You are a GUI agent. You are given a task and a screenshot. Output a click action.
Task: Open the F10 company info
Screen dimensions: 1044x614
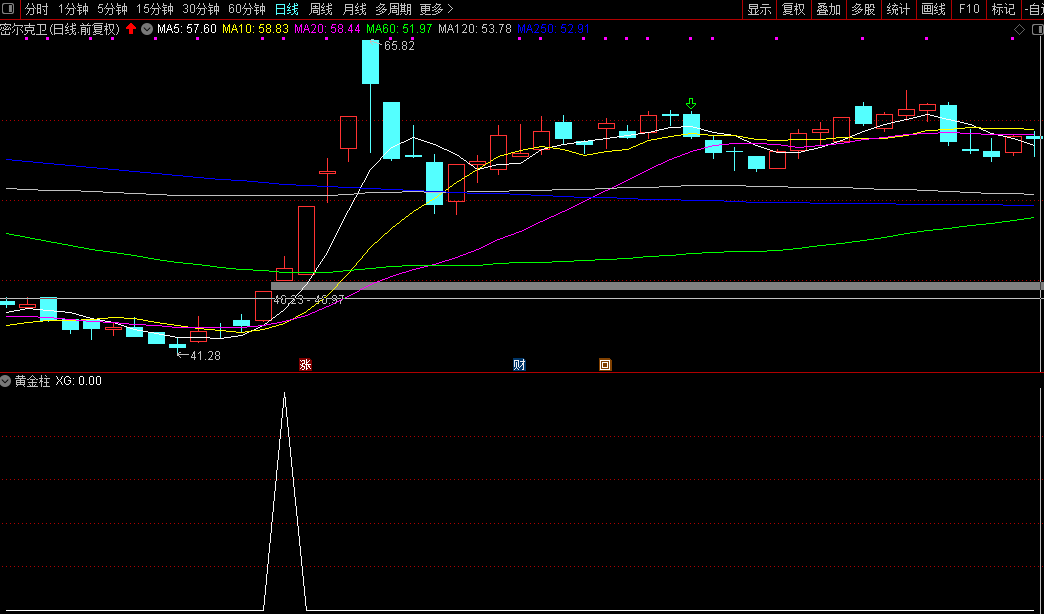tap(969, 9)
